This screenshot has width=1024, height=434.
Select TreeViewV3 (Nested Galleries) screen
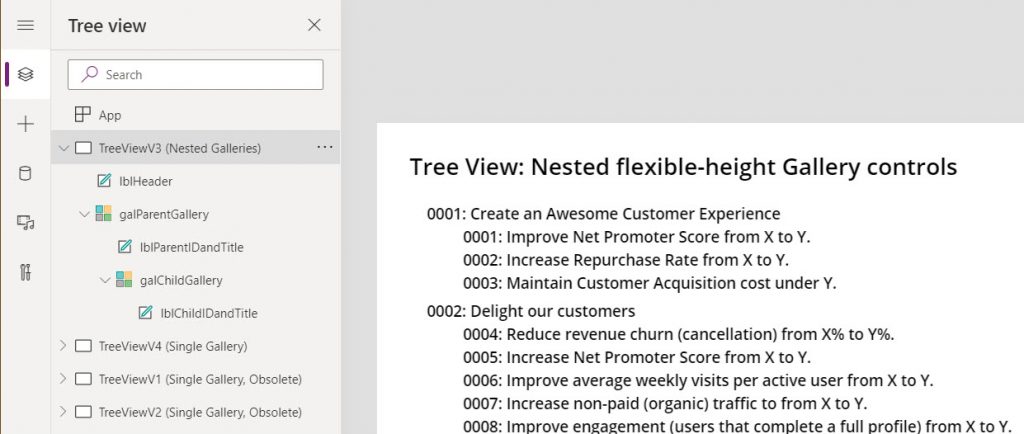(180, 148)
